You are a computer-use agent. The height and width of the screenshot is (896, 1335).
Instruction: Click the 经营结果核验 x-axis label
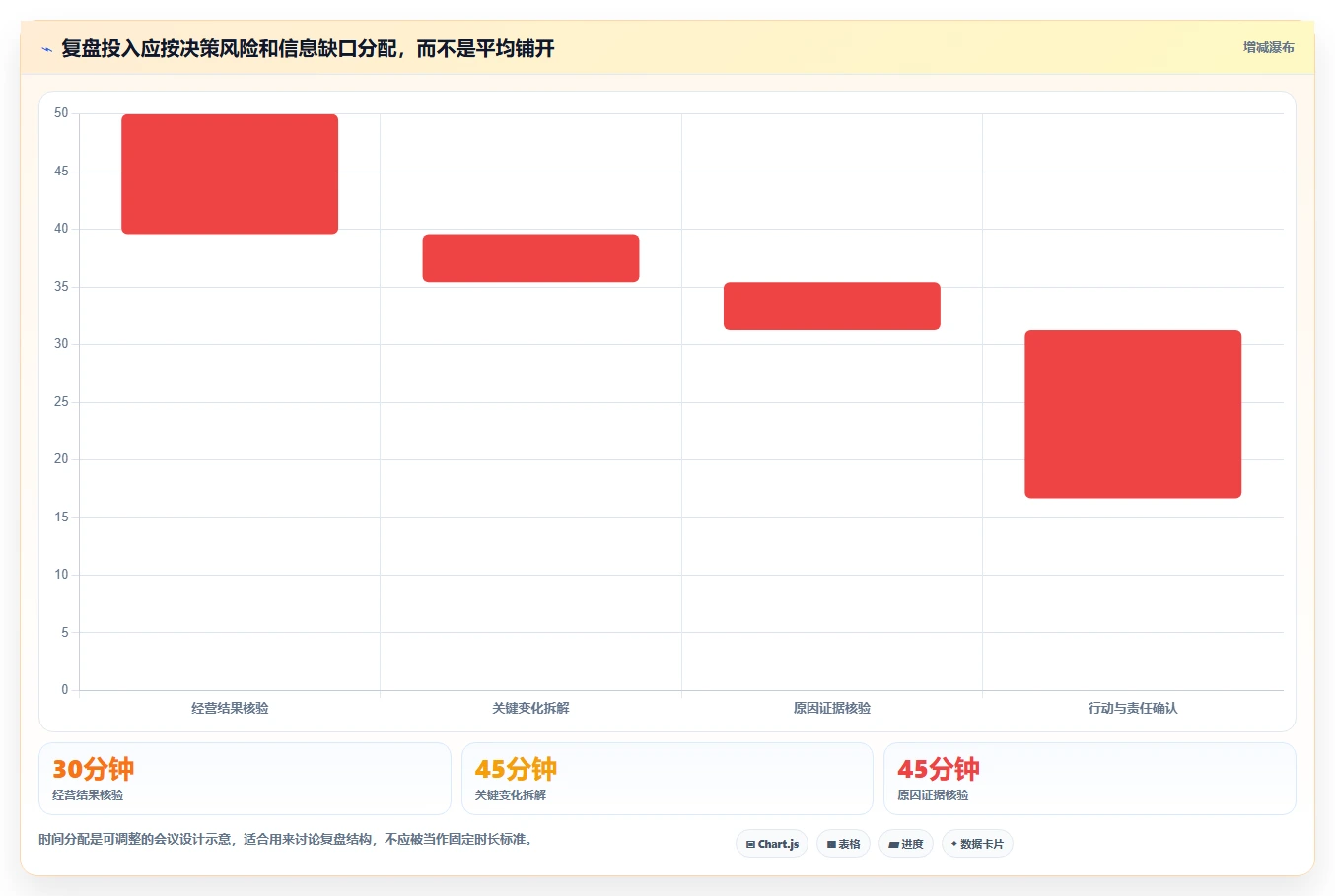click(x=230, y=708)
